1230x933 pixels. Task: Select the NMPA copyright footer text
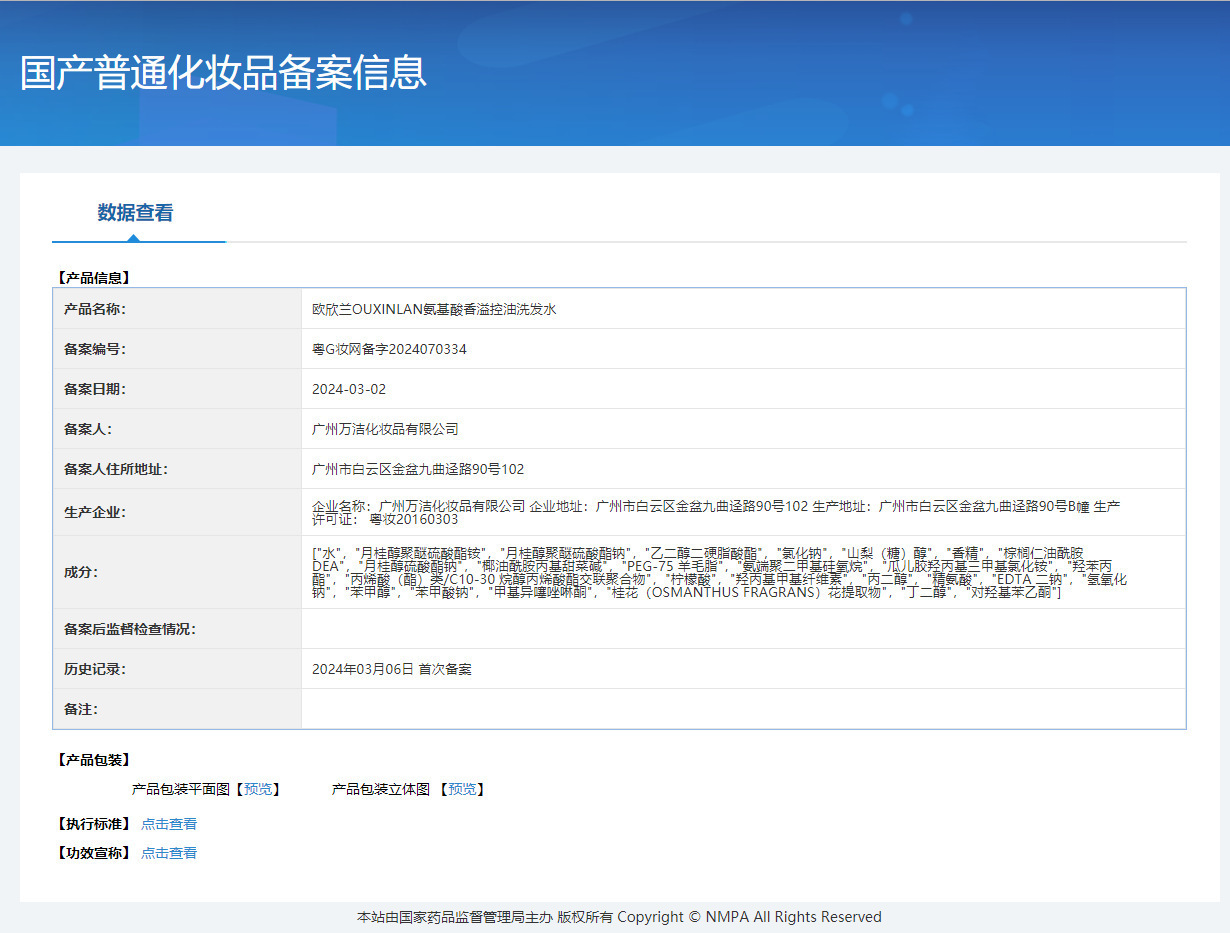619,917
